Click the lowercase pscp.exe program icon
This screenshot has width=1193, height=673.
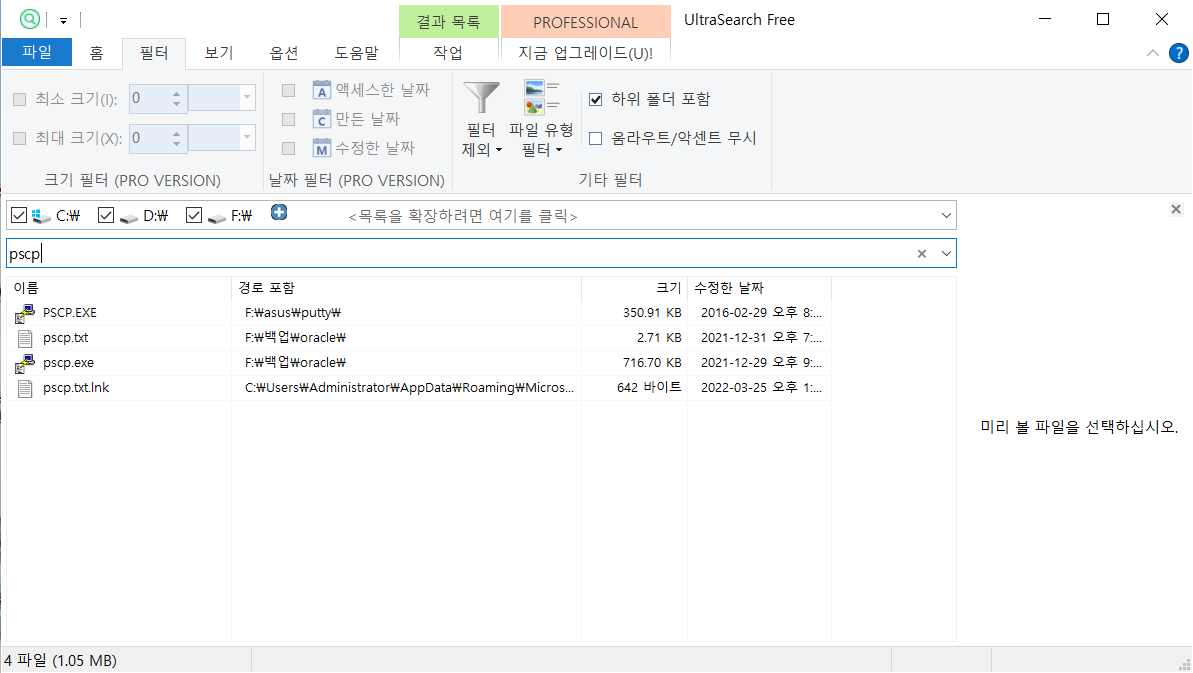(24, 363)
